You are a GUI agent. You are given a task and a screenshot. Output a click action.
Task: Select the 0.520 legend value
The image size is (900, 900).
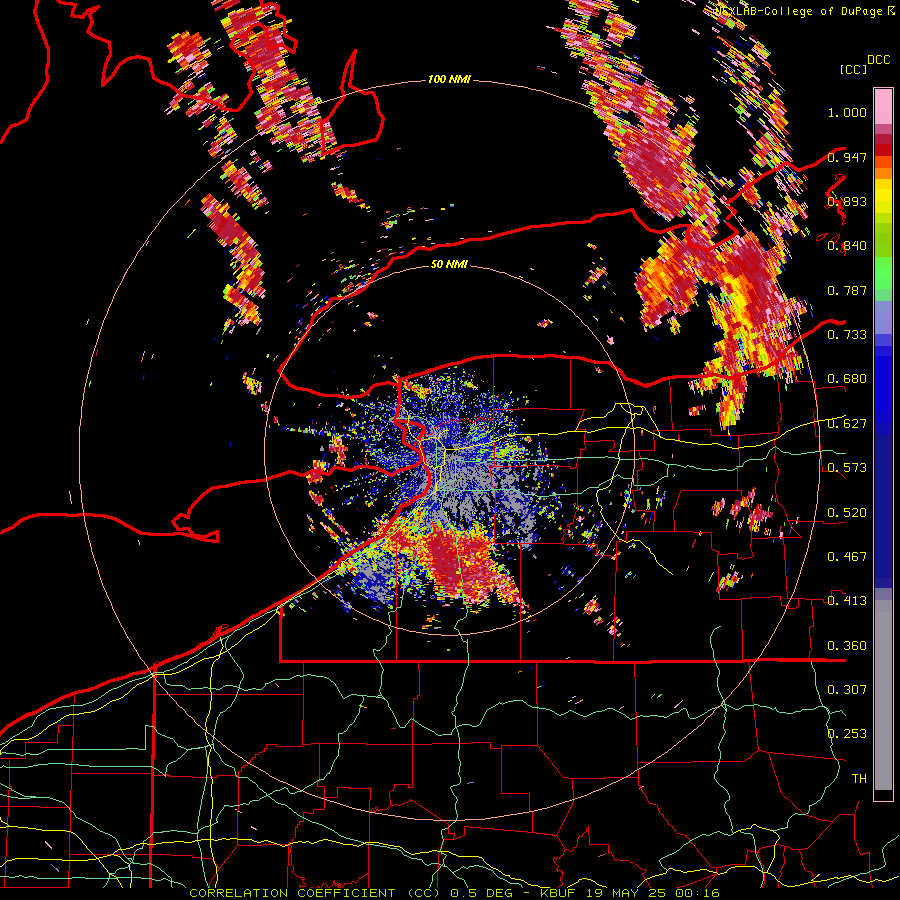pos(847,513)
